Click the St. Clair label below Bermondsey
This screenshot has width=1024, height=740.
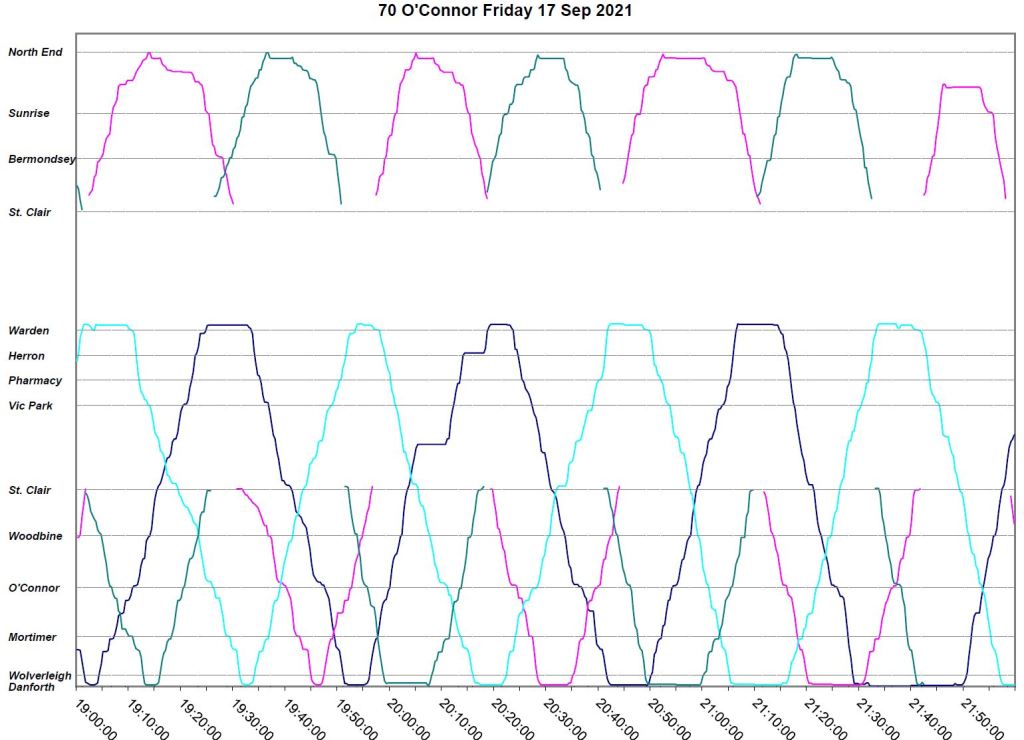coord(29,213)
